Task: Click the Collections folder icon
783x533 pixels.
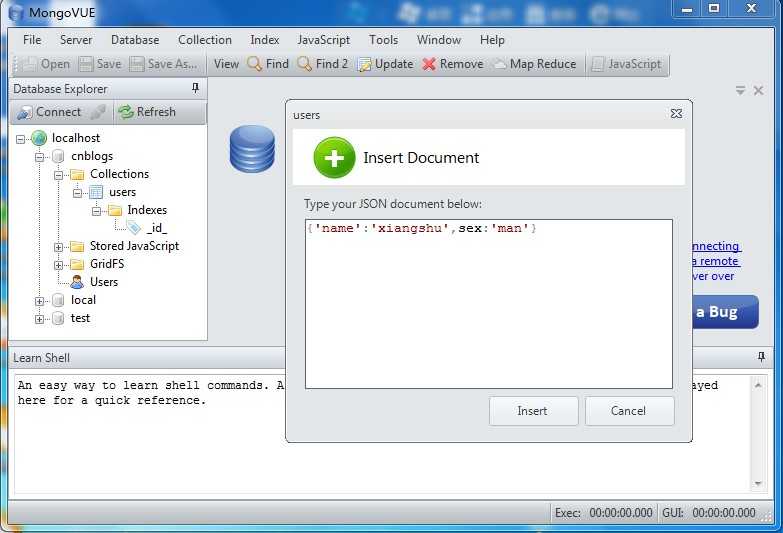Action: [77, 174]
